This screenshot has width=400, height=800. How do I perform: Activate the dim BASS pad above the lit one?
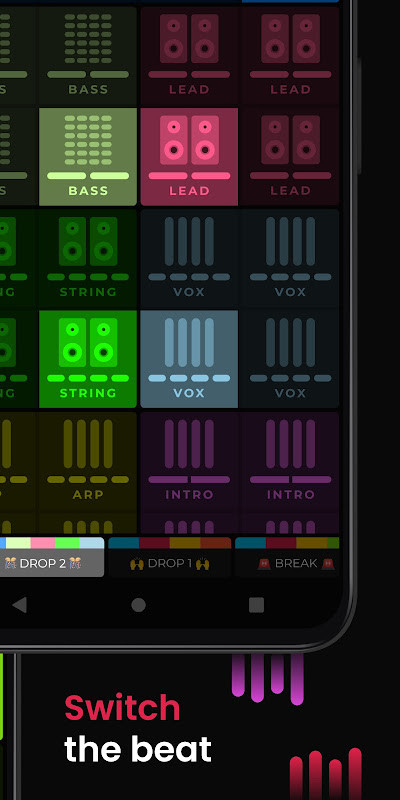coord(88,55)
